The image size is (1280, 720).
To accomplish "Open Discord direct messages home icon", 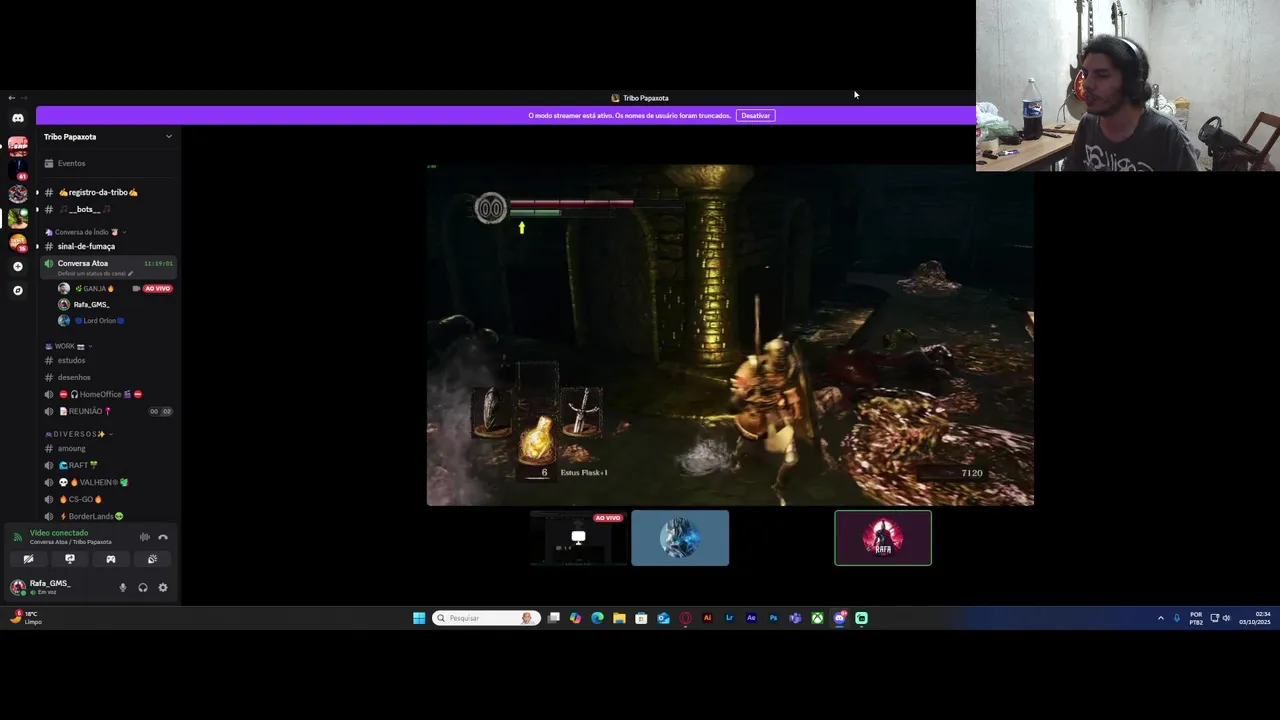I will 18,118.
